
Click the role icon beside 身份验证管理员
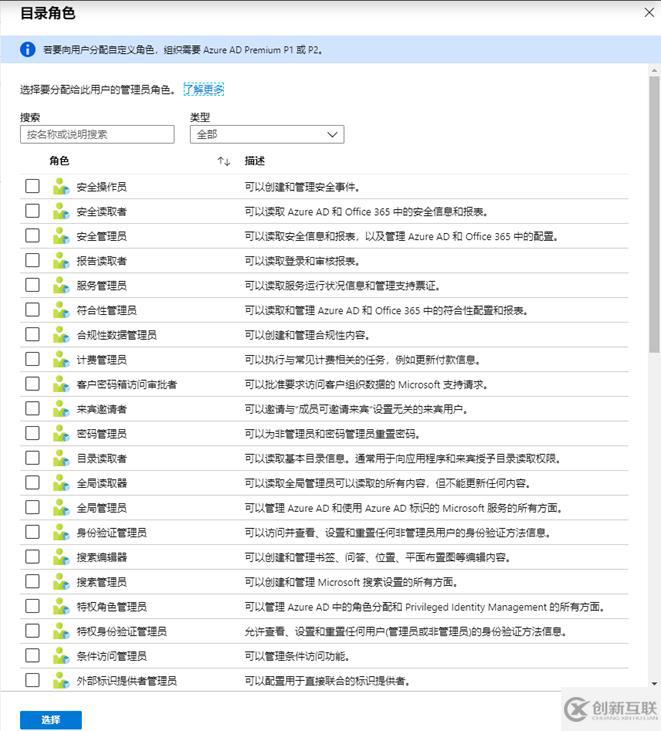(x=61, y=532)
